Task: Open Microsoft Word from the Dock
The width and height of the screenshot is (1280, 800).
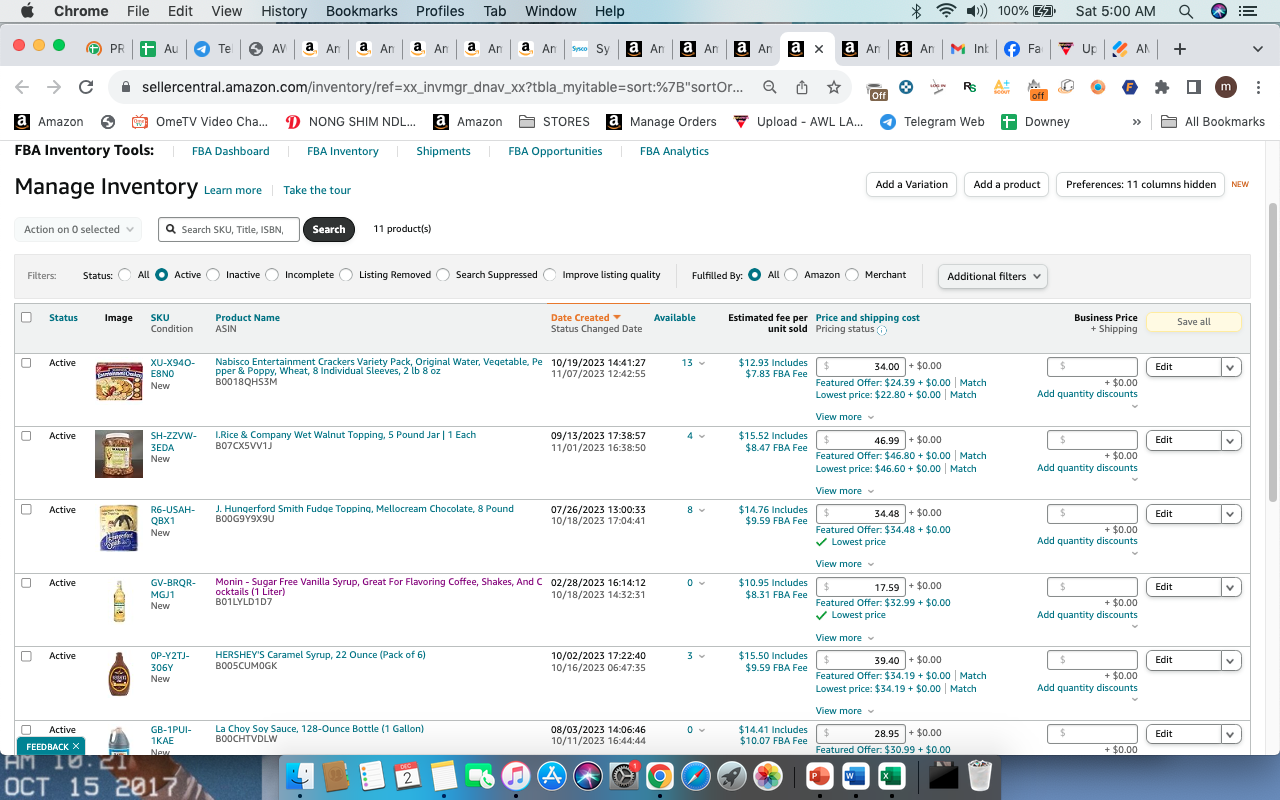Action: tap(855, 775)
